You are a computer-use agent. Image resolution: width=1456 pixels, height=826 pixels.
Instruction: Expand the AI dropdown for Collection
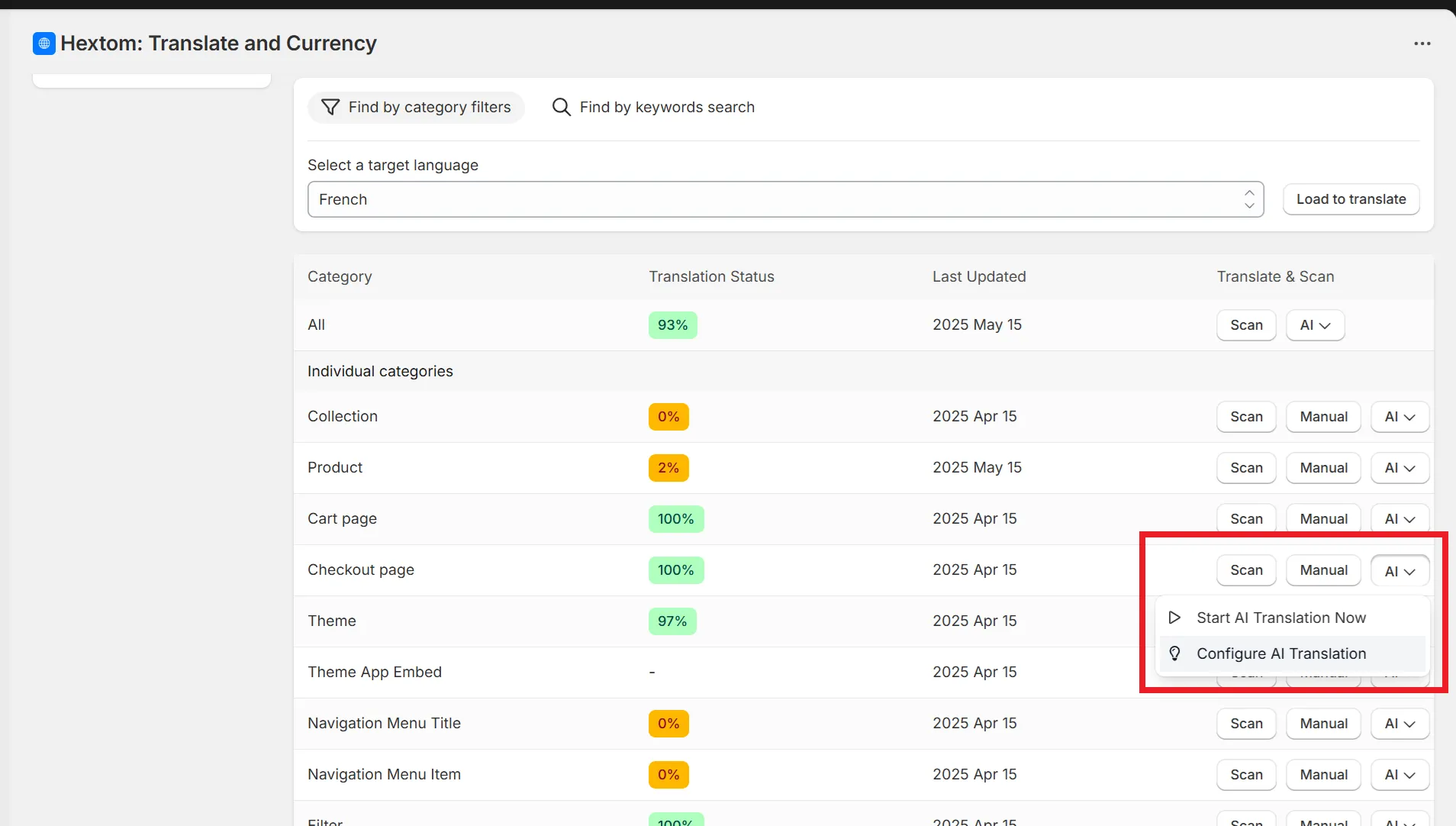[x=1400, y=417]
